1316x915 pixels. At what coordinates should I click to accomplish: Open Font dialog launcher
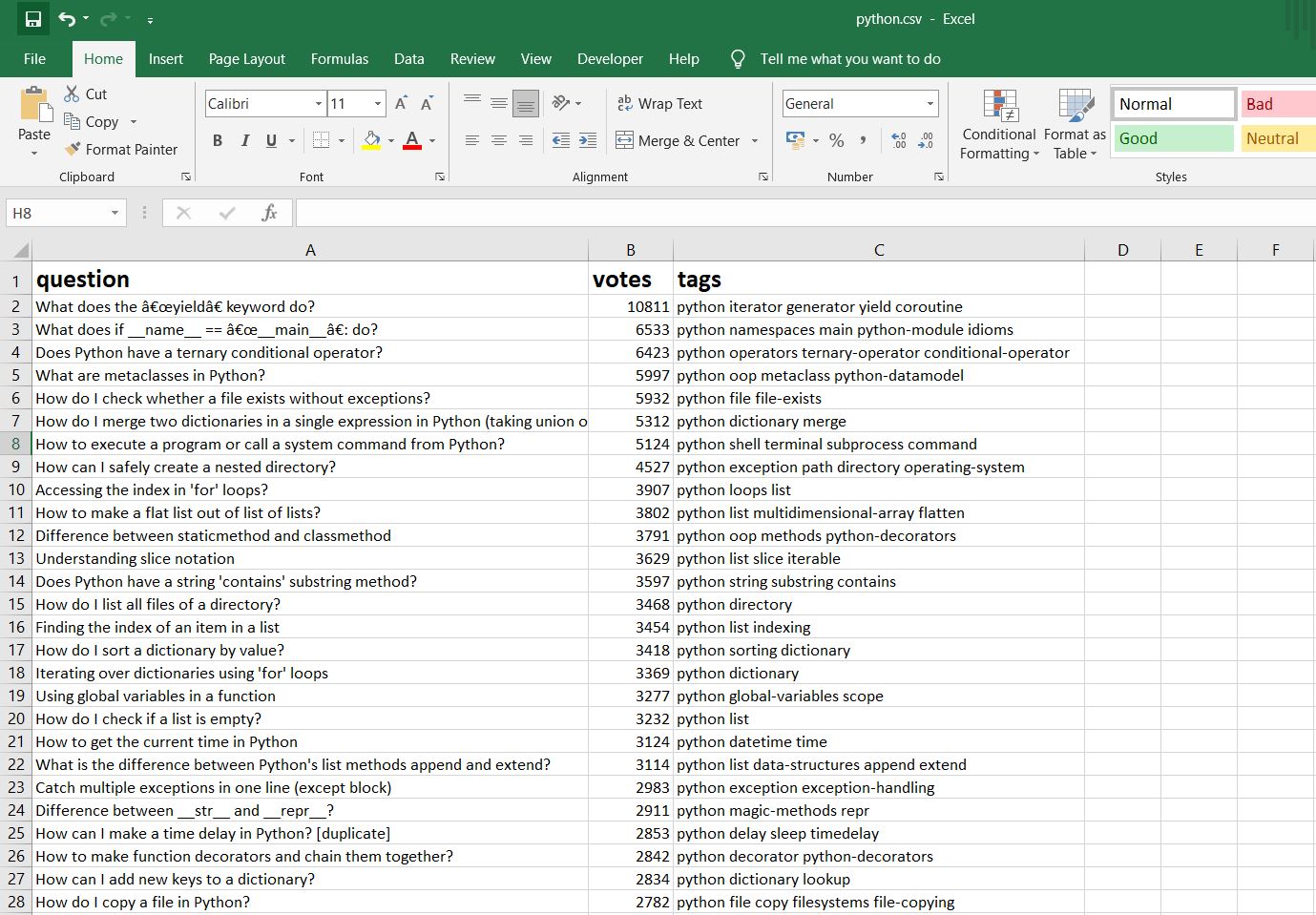pos(440,177)
